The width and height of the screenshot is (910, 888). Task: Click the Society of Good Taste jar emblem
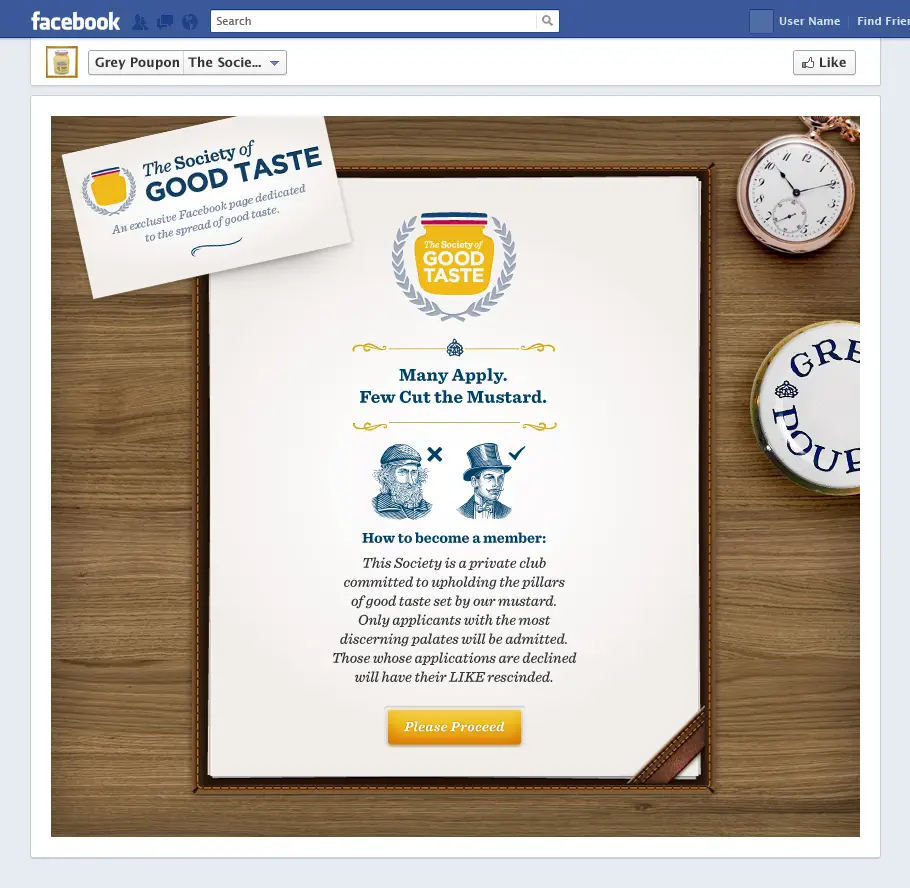click(x=454, y=266)
